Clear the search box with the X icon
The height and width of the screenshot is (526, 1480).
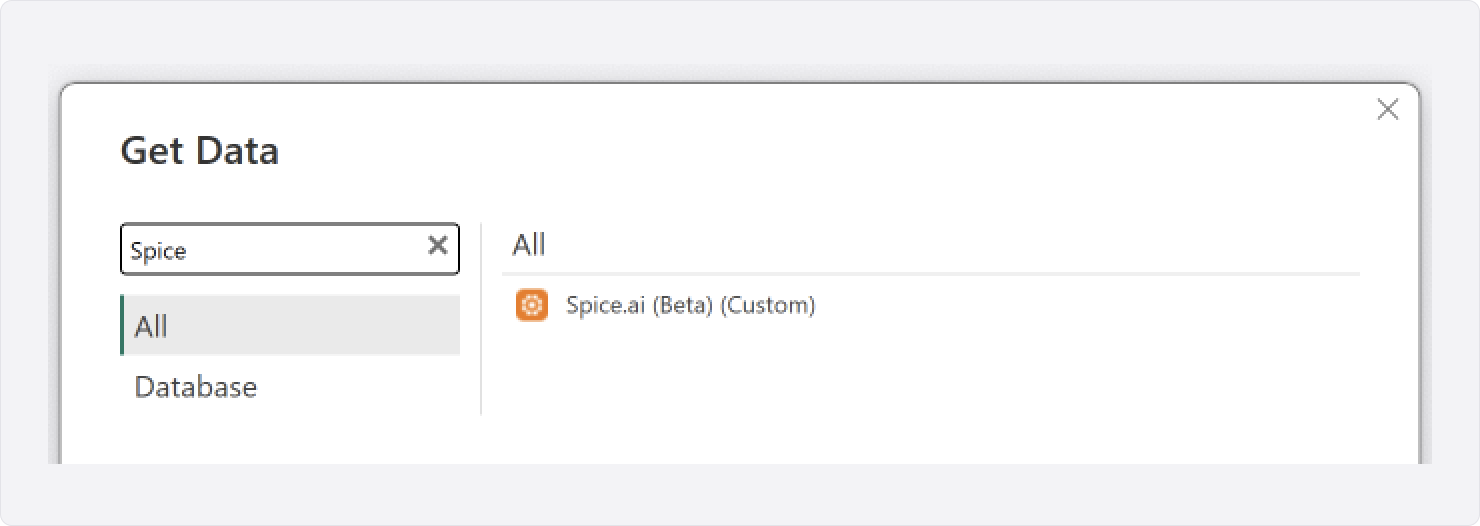click(437, 246)
